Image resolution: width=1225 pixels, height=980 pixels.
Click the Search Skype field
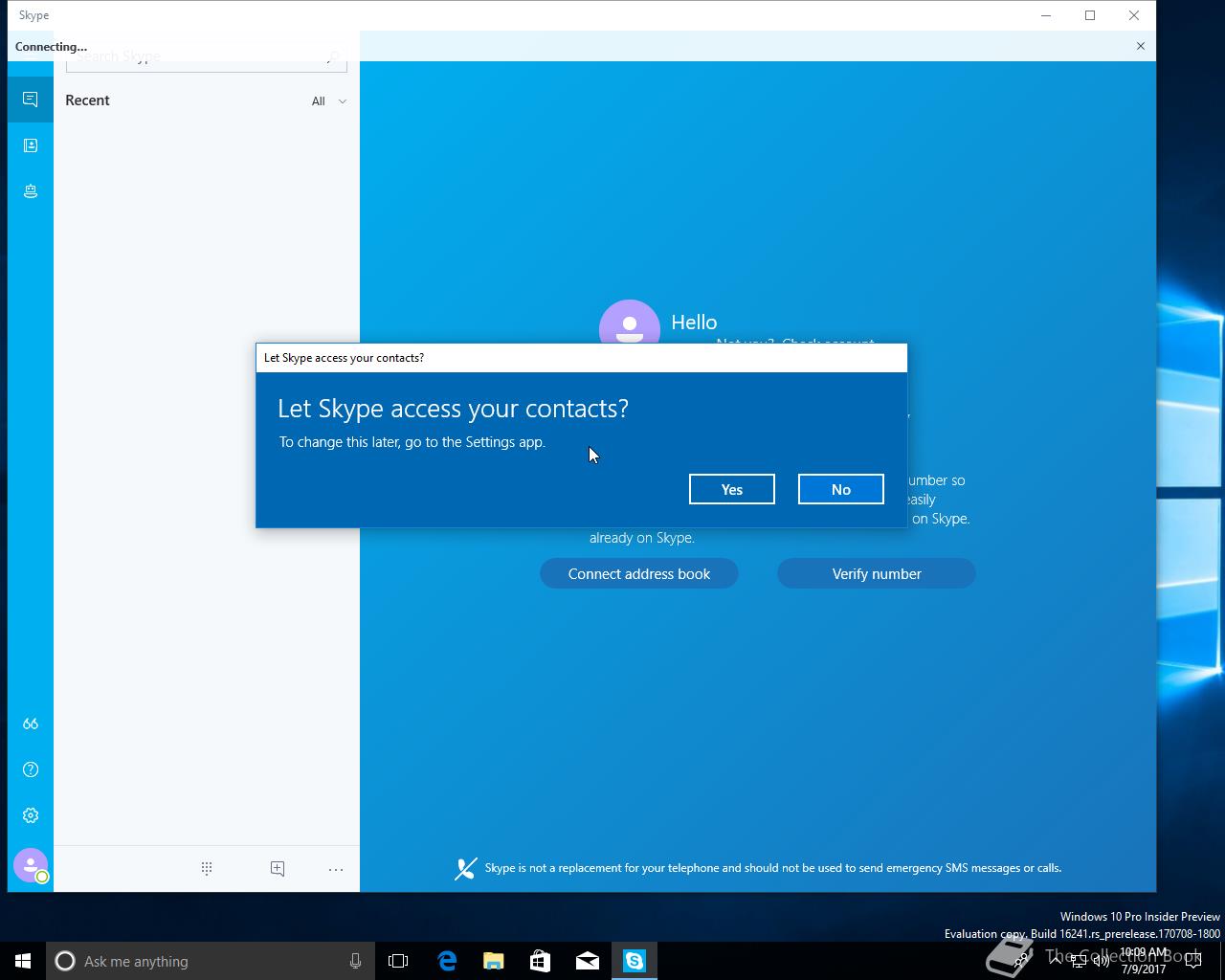point(207,56)
